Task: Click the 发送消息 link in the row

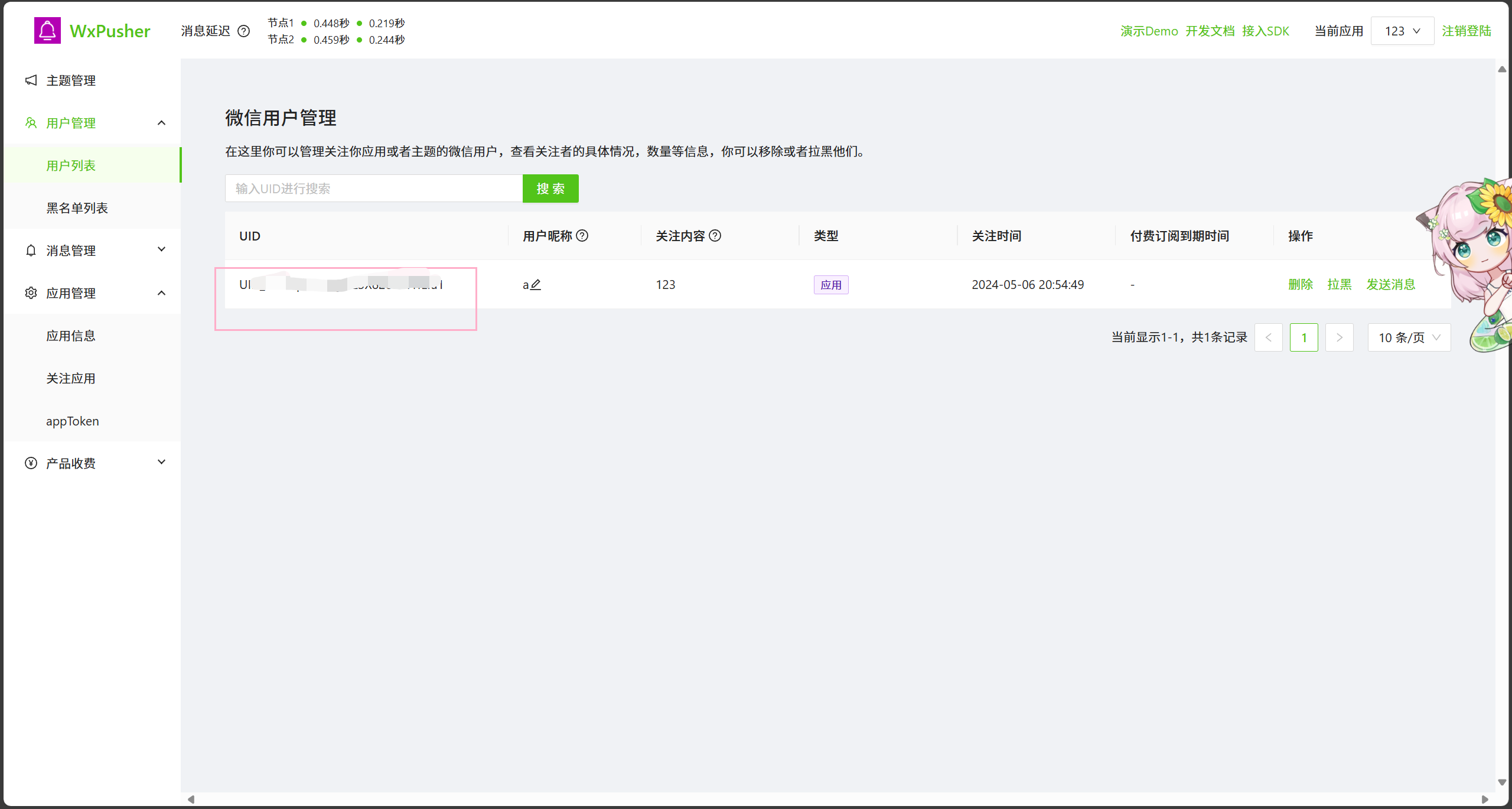Action: click(1391, 284)
